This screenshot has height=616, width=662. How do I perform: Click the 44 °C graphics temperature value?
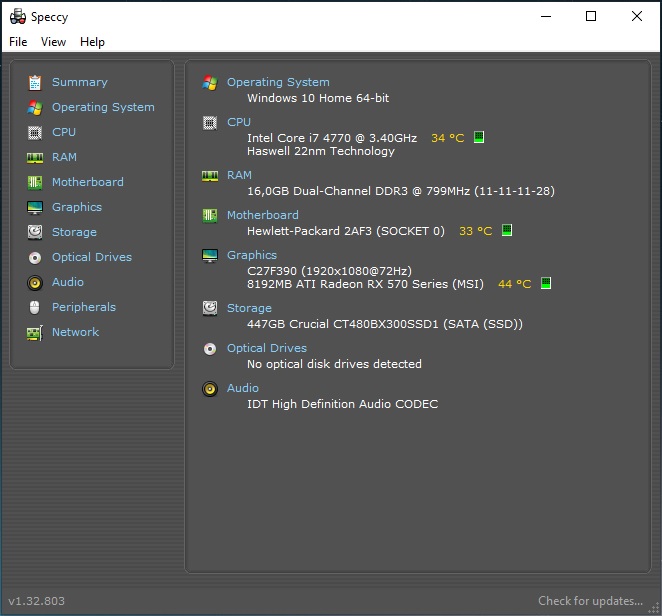(x=515, y=284)
